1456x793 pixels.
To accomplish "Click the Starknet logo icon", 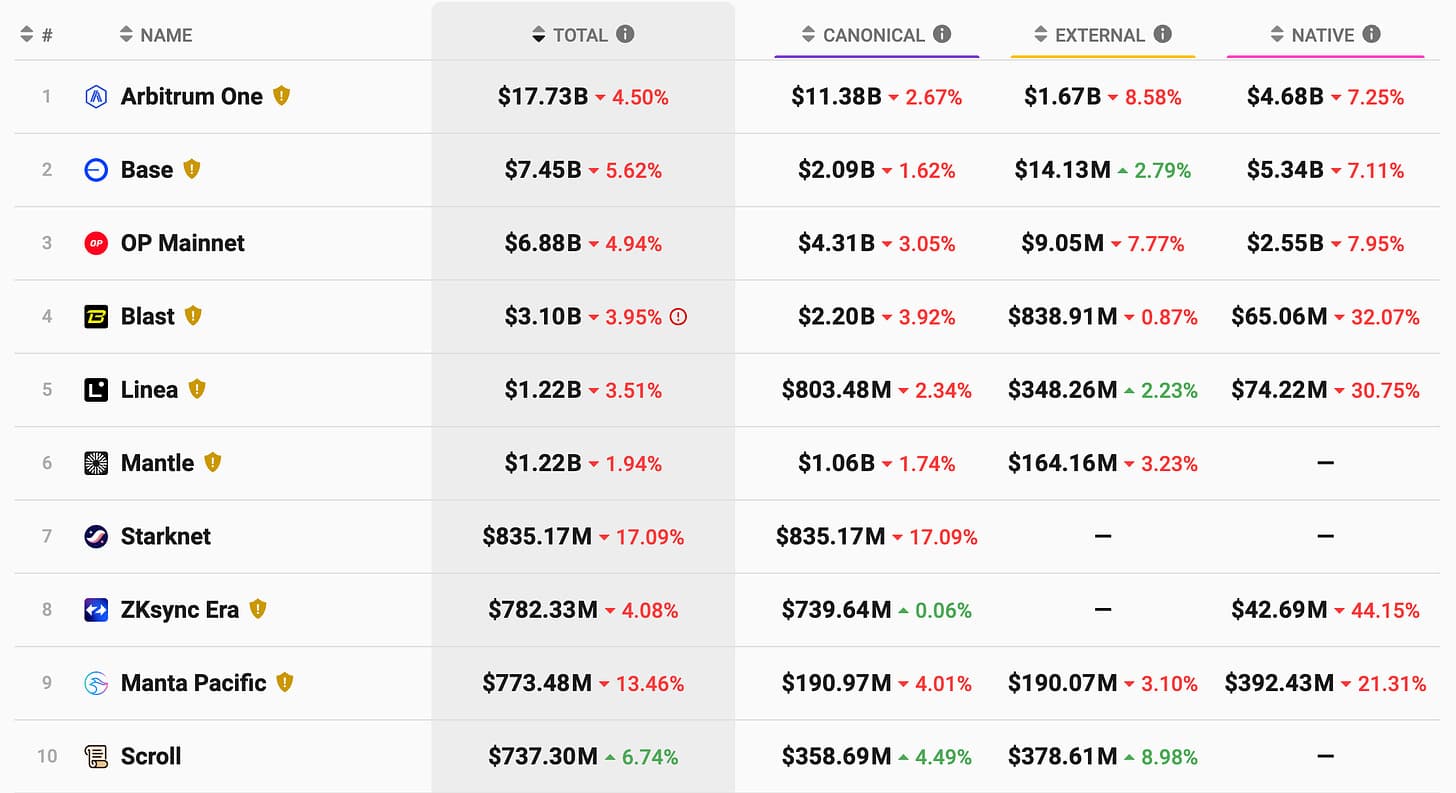I will point(96,536).
